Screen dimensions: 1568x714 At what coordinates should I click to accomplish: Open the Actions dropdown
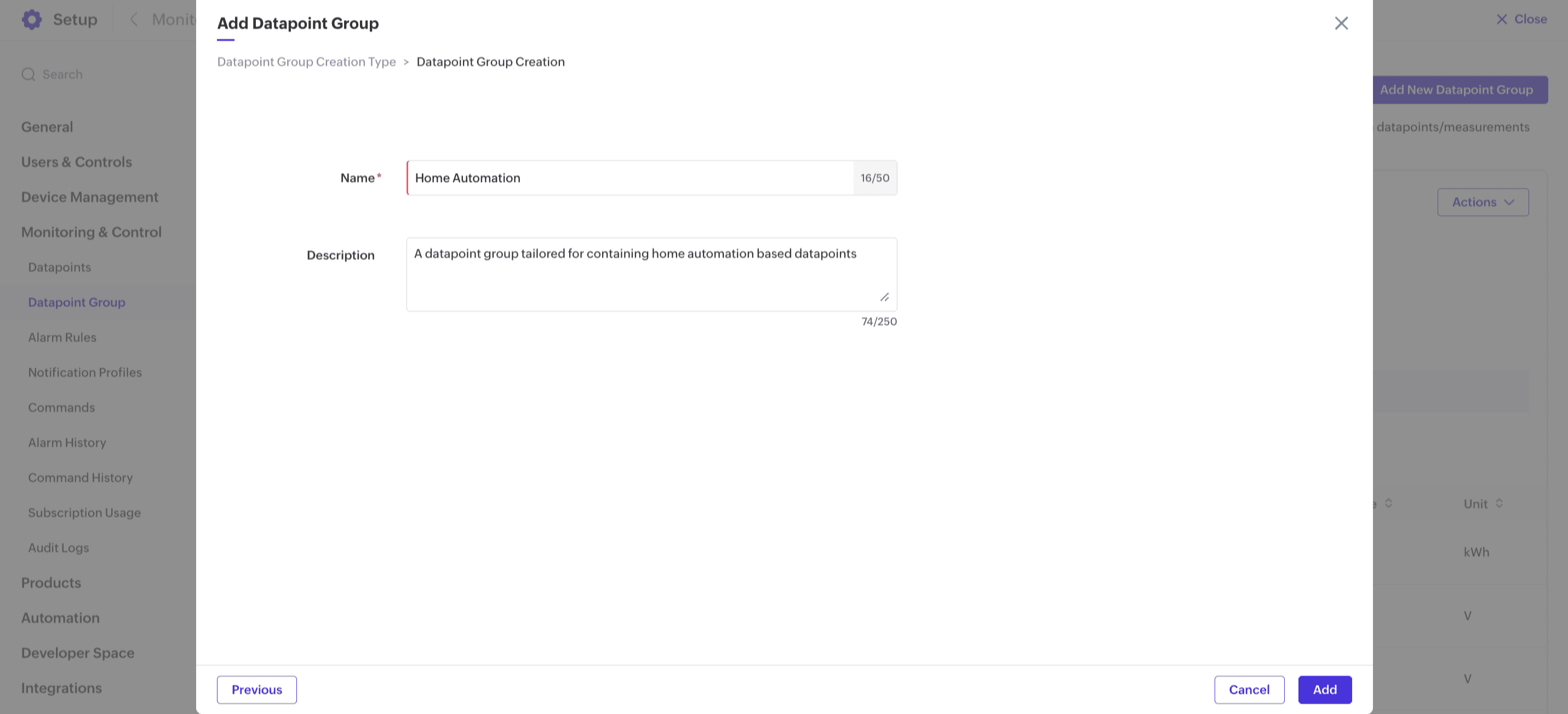pyautogui.click(x=1482, y=202)
